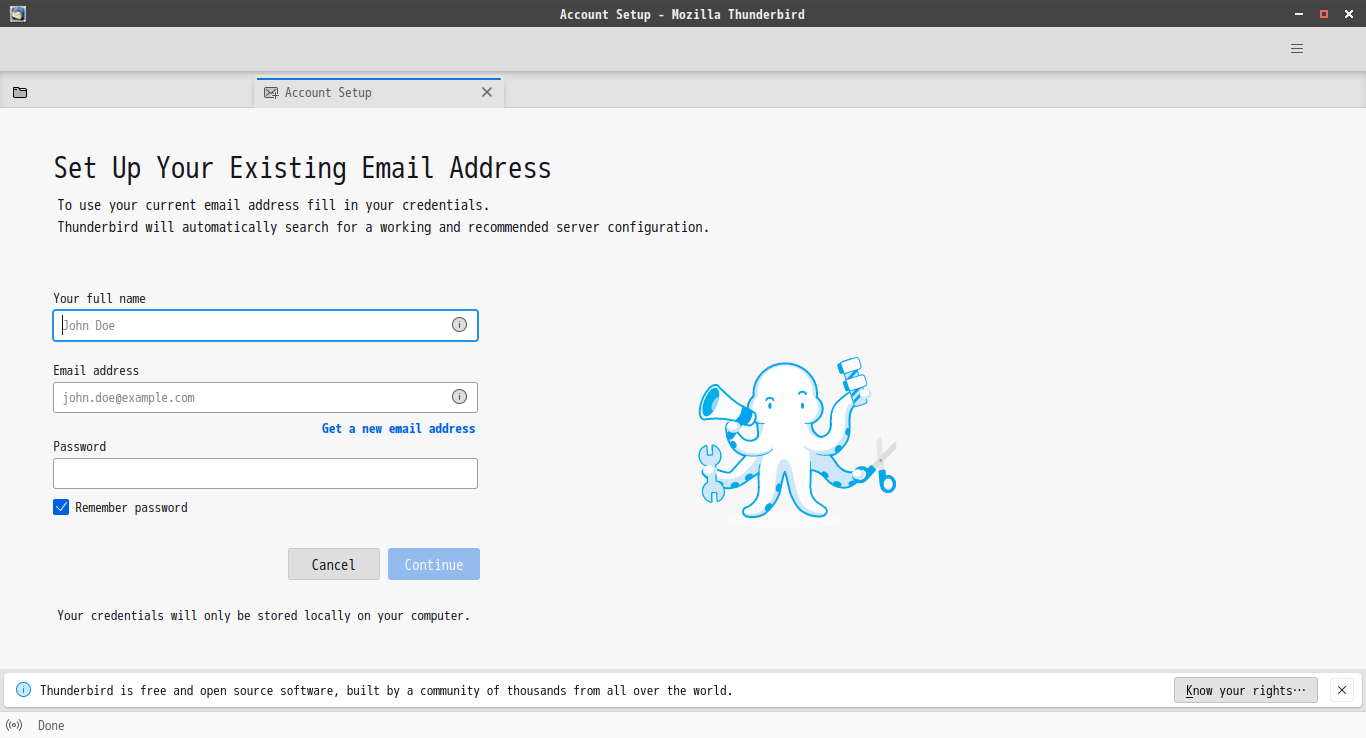The height and width of the screenshot is (738, 1366).
Task: Show info icon for full name field
Action: pyautogui.click(x=459, y=325)
